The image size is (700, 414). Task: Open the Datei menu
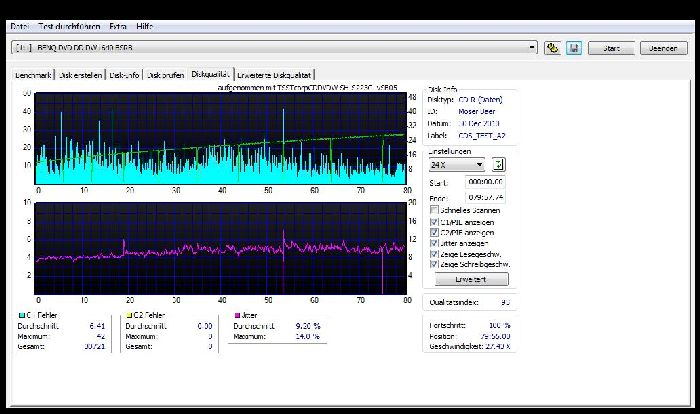[20, 27]
